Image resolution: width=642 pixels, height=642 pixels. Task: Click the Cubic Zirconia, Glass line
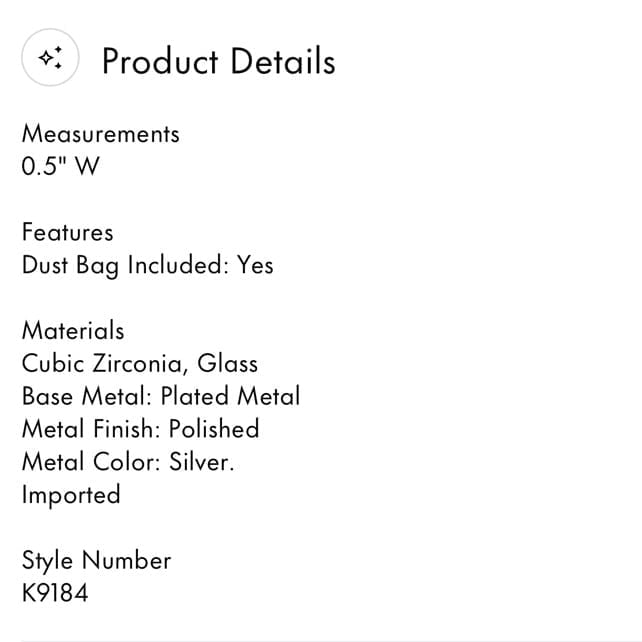[140, 364]
